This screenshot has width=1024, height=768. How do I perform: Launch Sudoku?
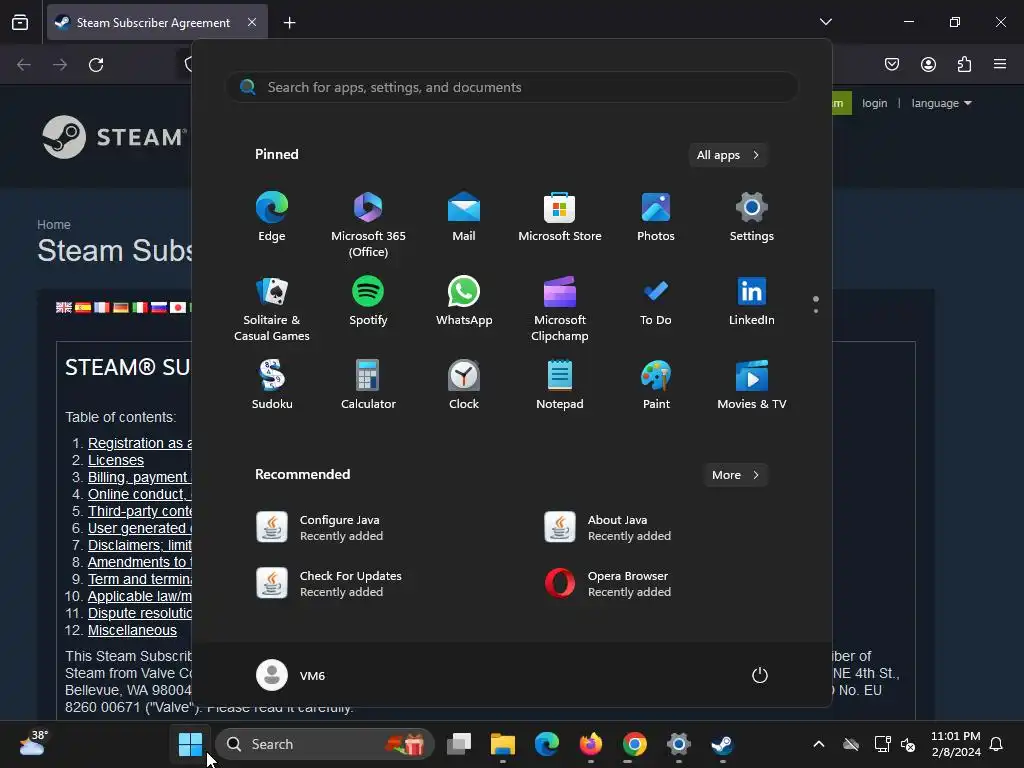pyautogui.click(x=272, y=385)
